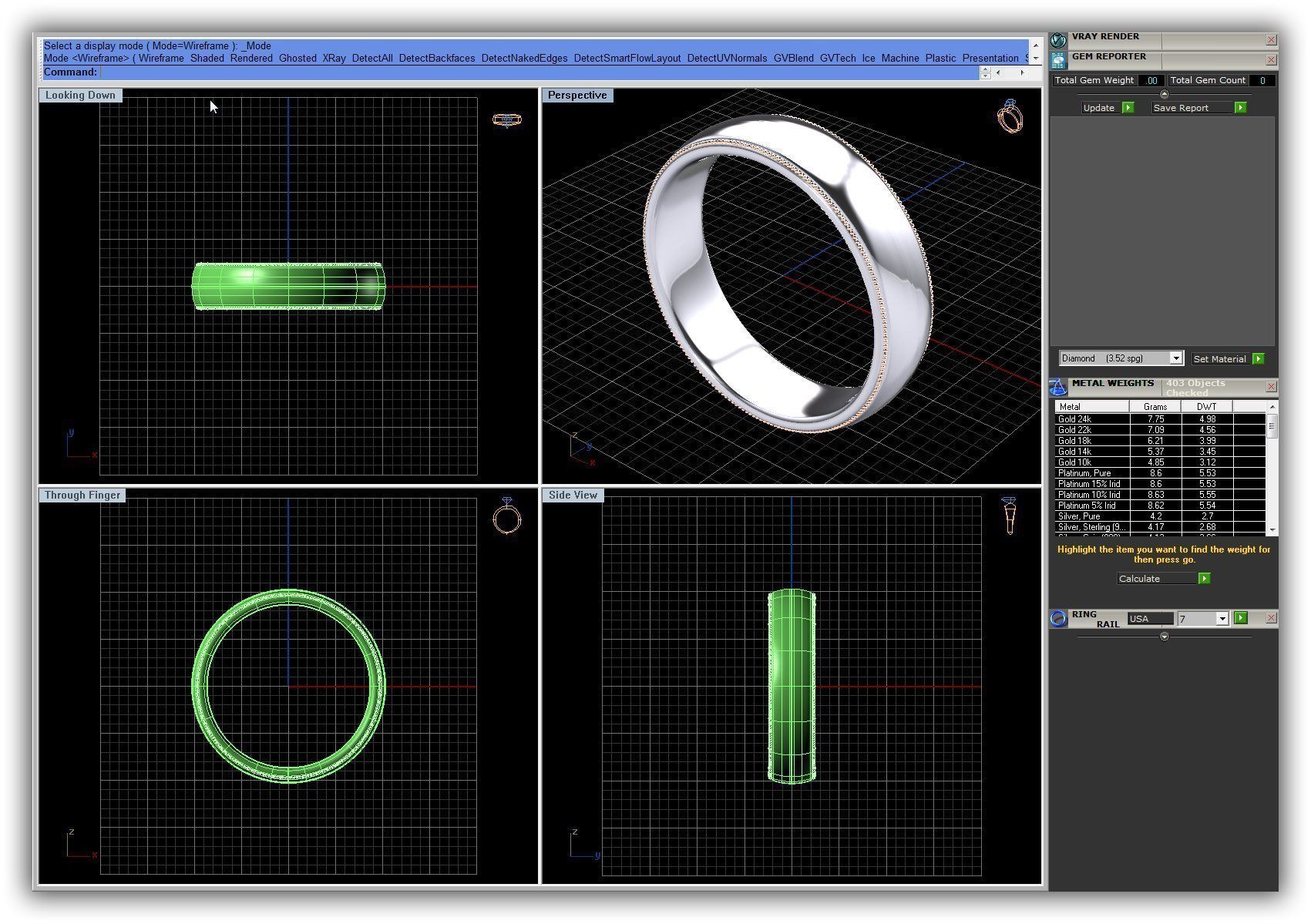Click green go arrow next to Calculate

1204,578
